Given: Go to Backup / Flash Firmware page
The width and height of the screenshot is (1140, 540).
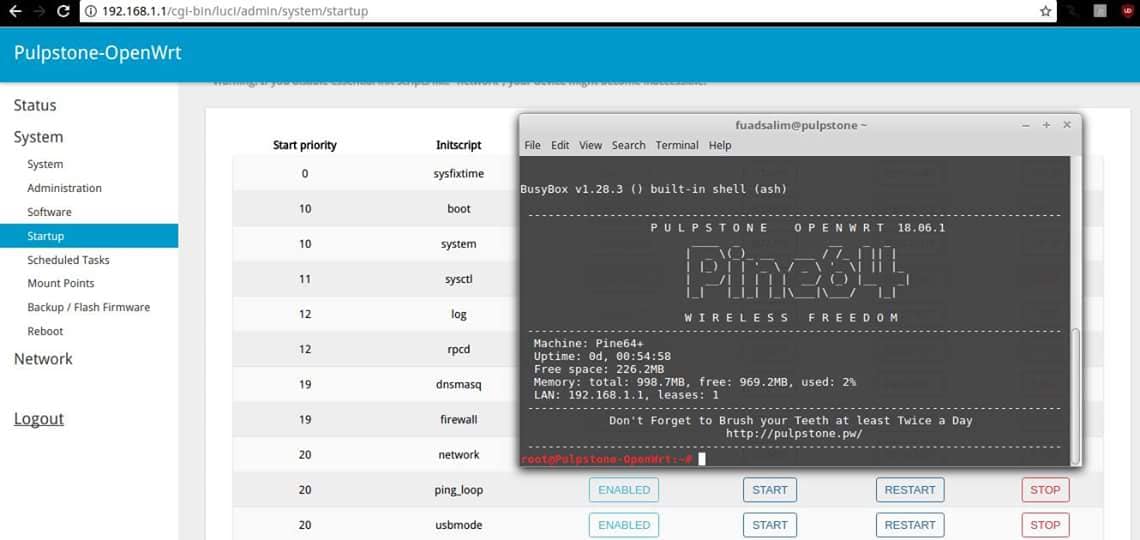Looking at the screenshot, I should (89, 307).
